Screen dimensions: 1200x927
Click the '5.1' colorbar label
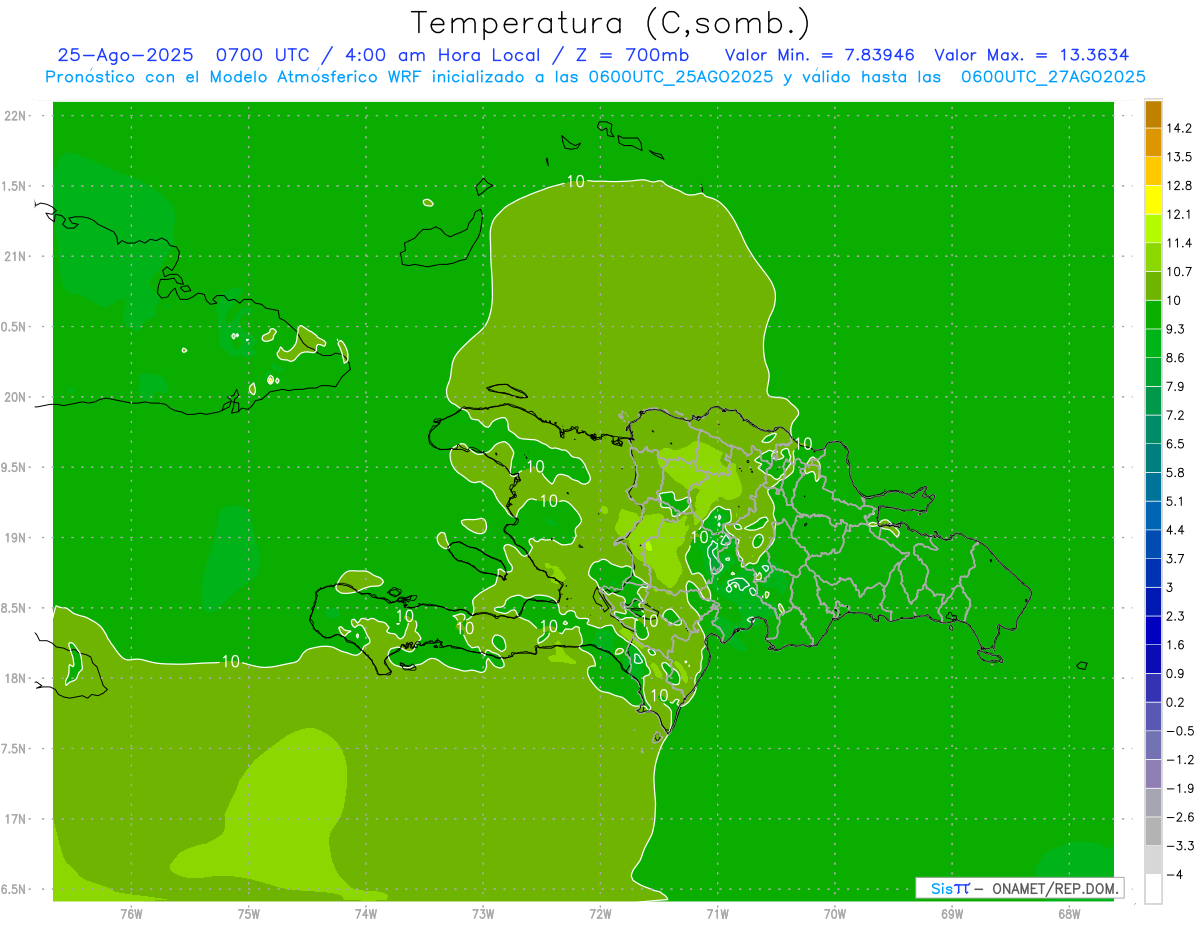click(x=1175, y=501)
